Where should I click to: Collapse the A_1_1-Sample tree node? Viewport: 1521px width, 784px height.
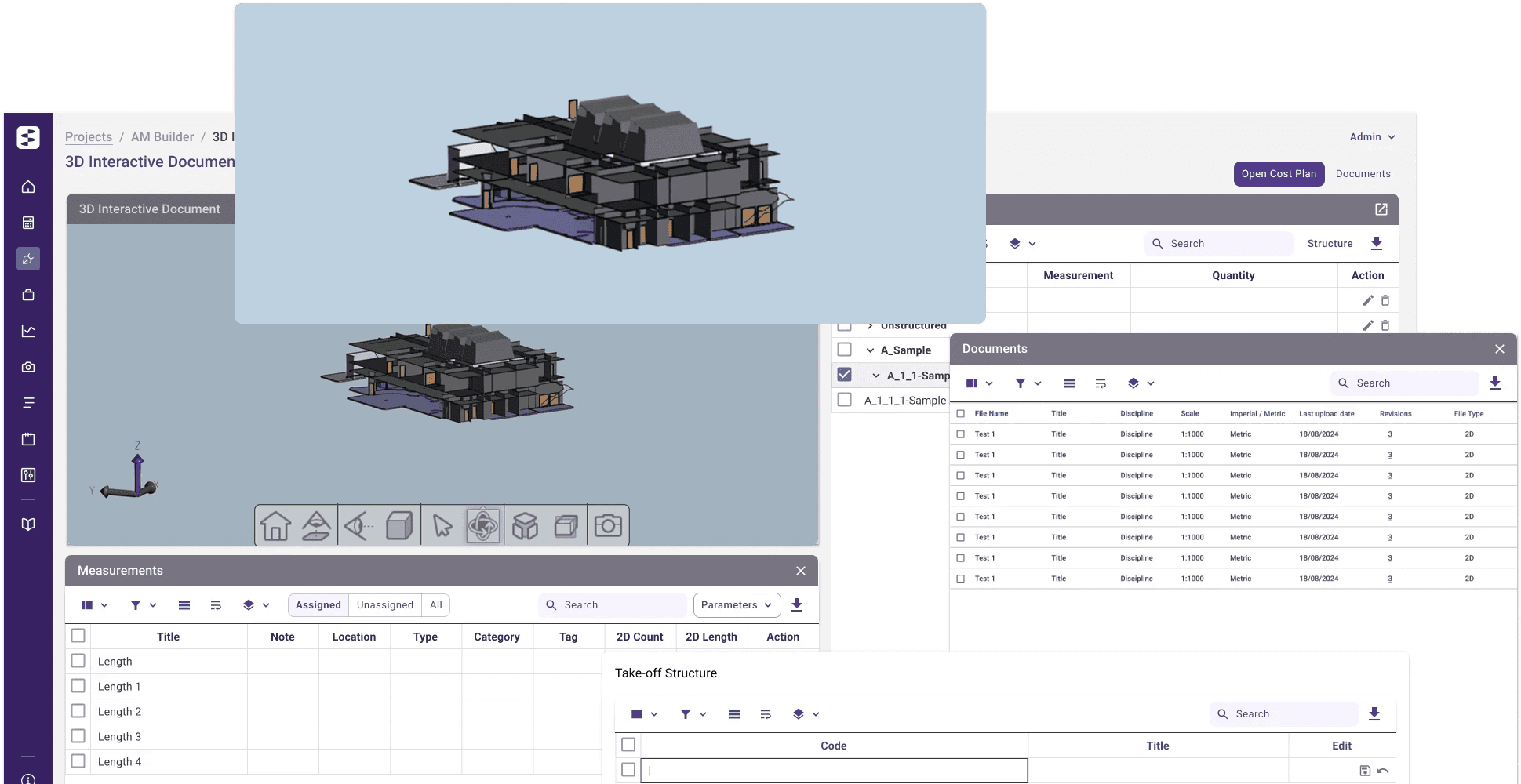[x=876, y=376]
